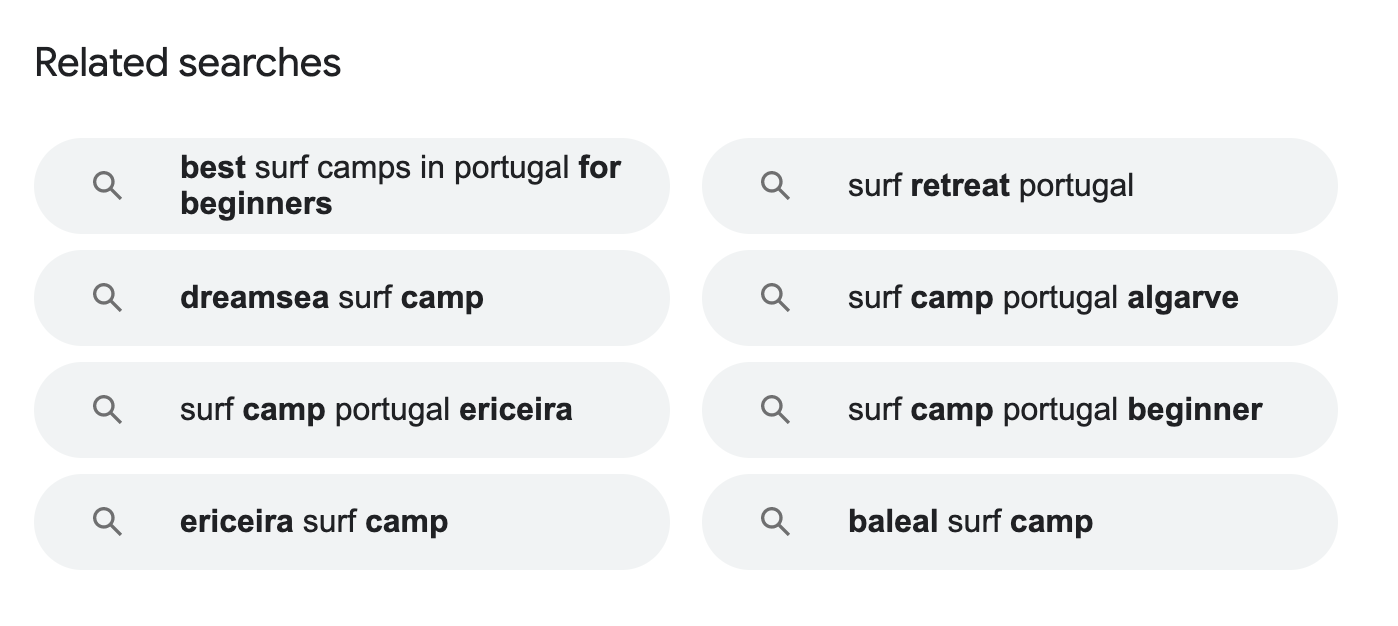Choose the "ericeira surf camp" suggestion text
The height and width of the screenshot is (626, 1398).
[x=313, y=522]
